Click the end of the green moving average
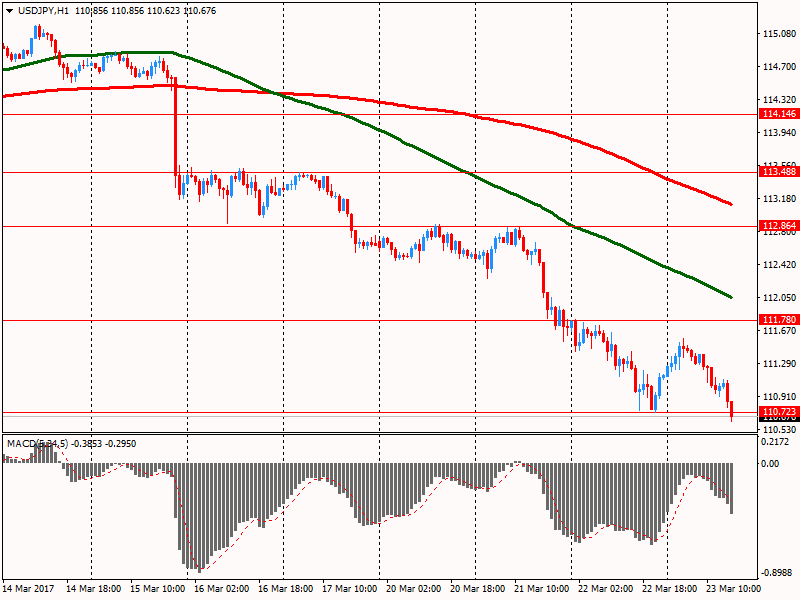The image size is (800, 600). pyautogui.click(x=731, y=297)
